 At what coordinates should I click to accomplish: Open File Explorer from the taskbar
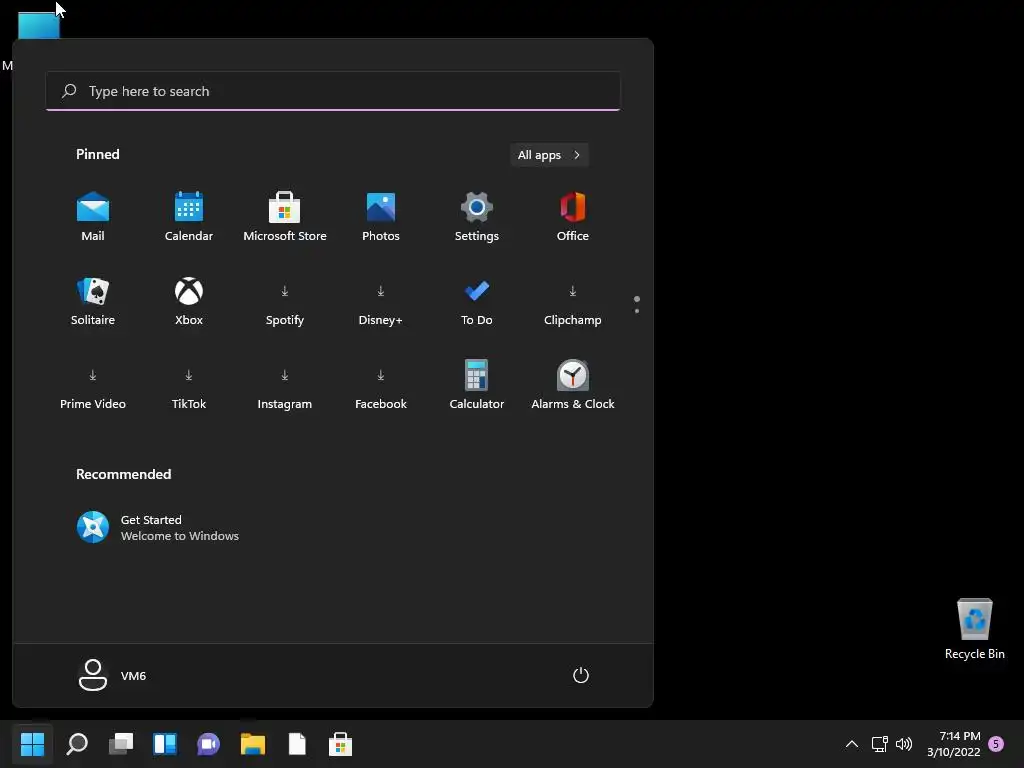click(x=253, y=743)
